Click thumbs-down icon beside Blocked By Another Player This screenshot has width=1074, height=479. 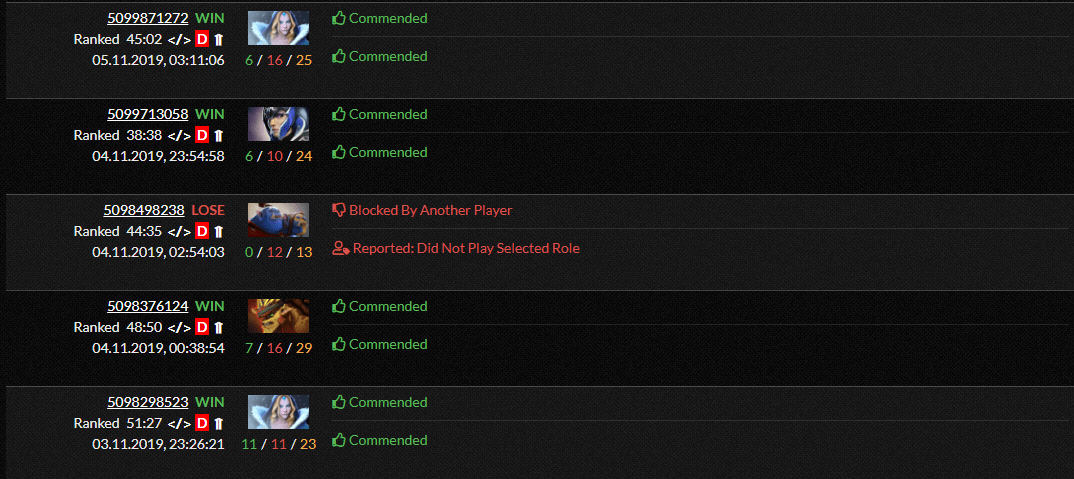point(338,211)
